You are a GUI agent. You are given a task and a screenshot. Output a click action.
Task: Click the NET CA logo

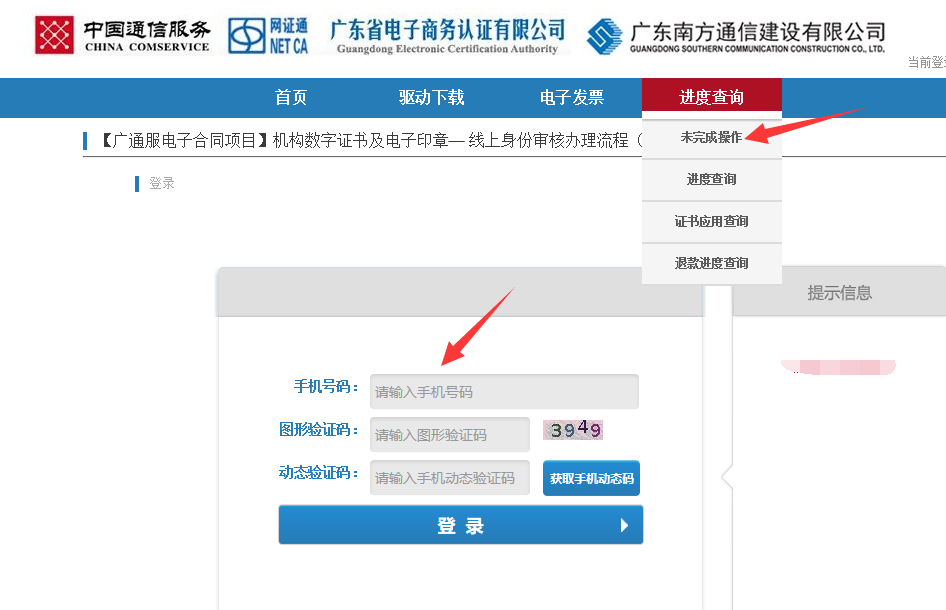268,35
